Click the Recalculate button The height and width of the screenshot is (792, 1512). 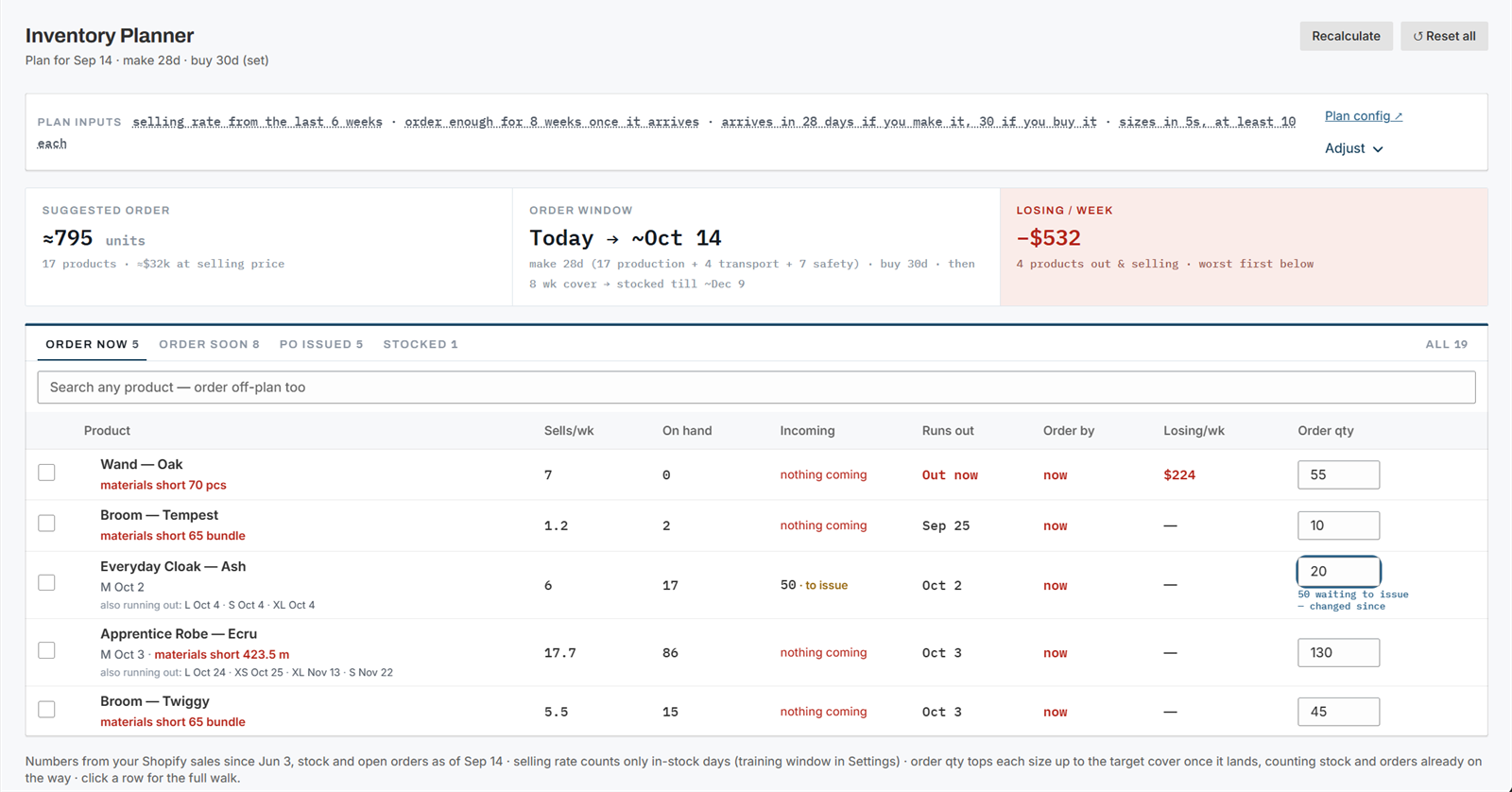[x=1346, y=36]
